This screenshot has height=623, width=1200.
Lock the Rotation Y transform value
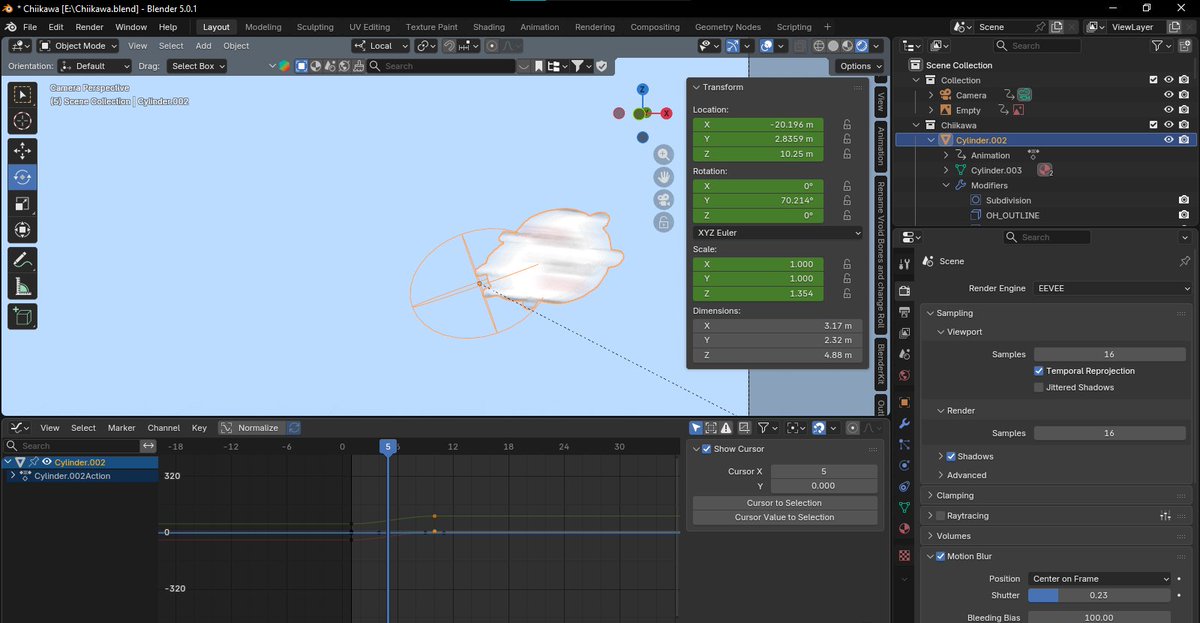pyautogui.click(x=847, y=200)
